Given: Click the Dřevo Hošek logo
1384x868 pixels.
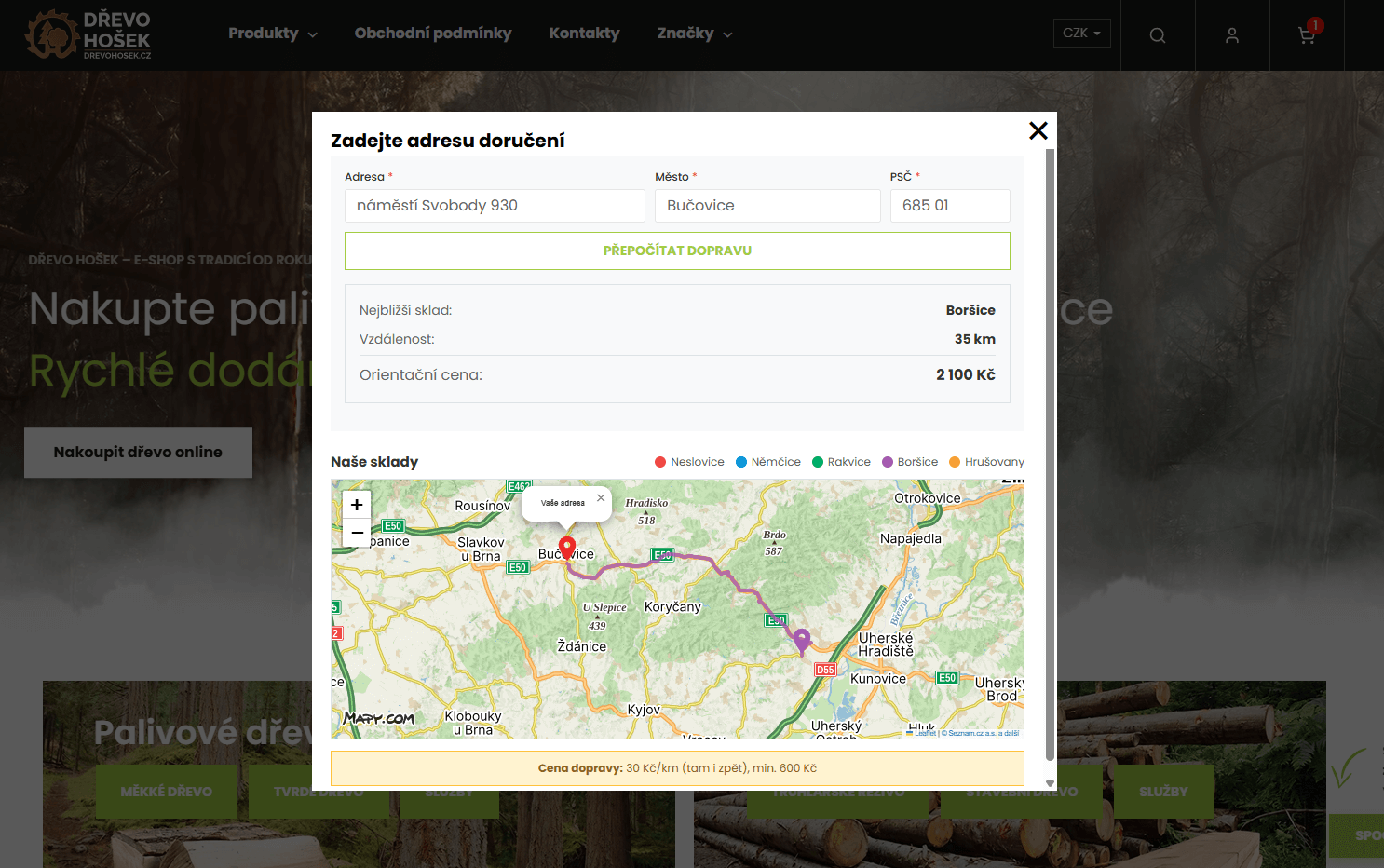Looking at the screenshot, I should (88, 35).
